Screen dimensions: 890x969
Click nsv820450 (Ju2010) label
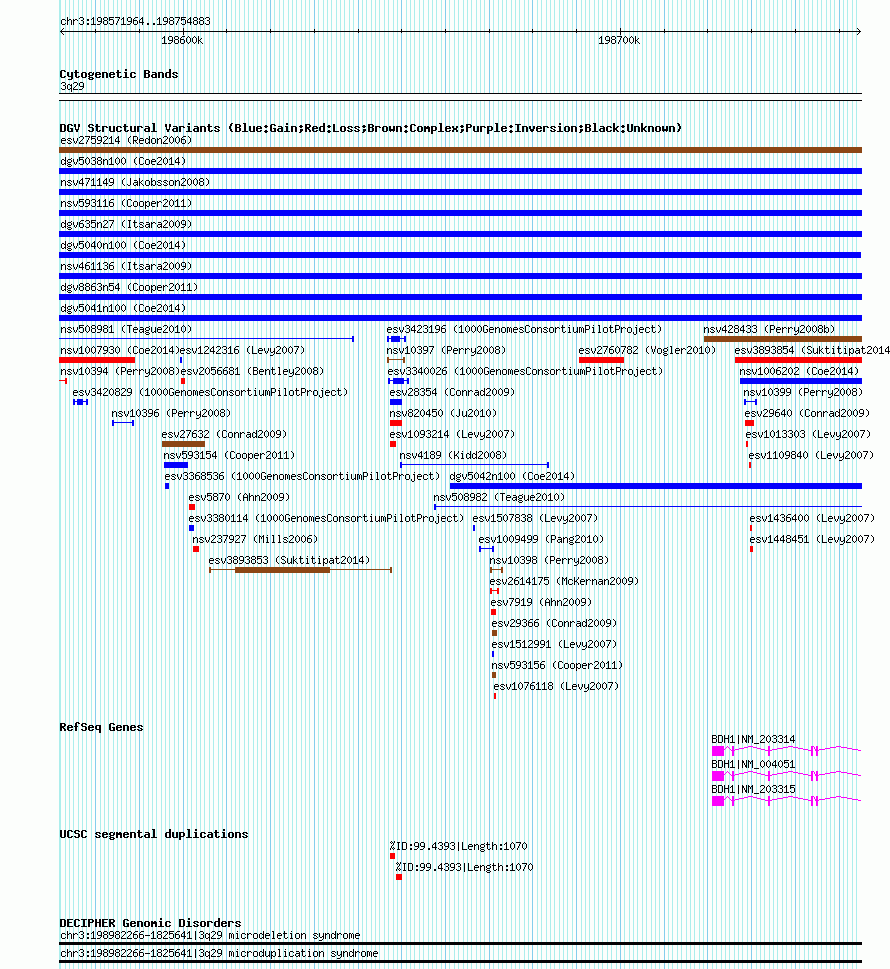[x=443, y=413]
